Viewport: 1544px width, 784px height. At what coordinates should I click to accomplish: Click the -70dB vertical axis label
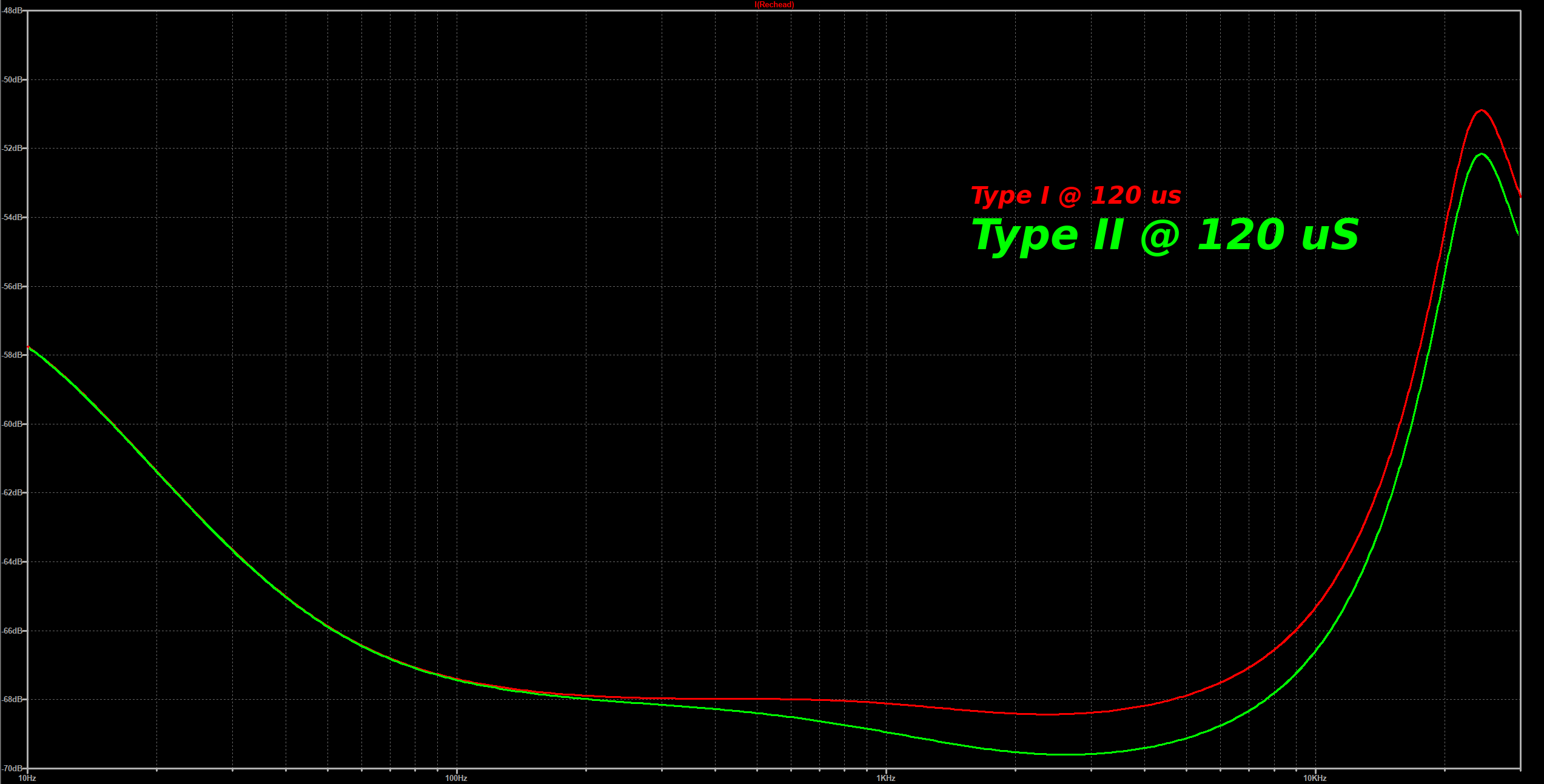coord(12,768)
